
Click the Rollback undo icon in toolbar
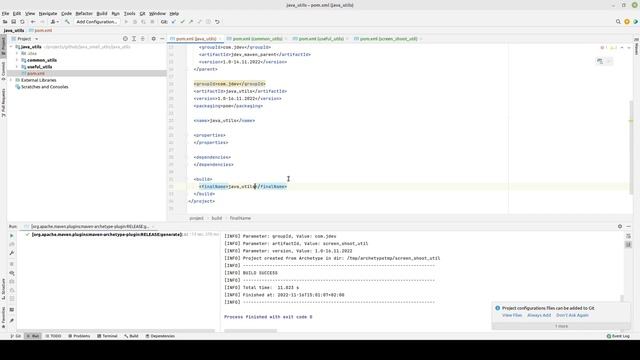tap(217, 22)
